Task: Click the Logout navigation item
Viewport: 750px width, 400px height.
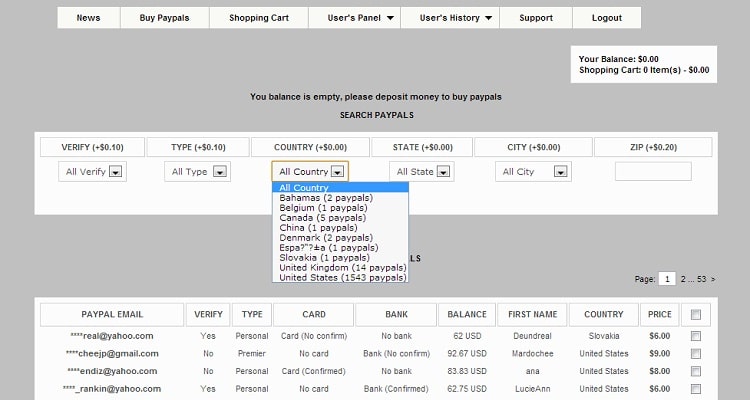Action: [607, 18]
